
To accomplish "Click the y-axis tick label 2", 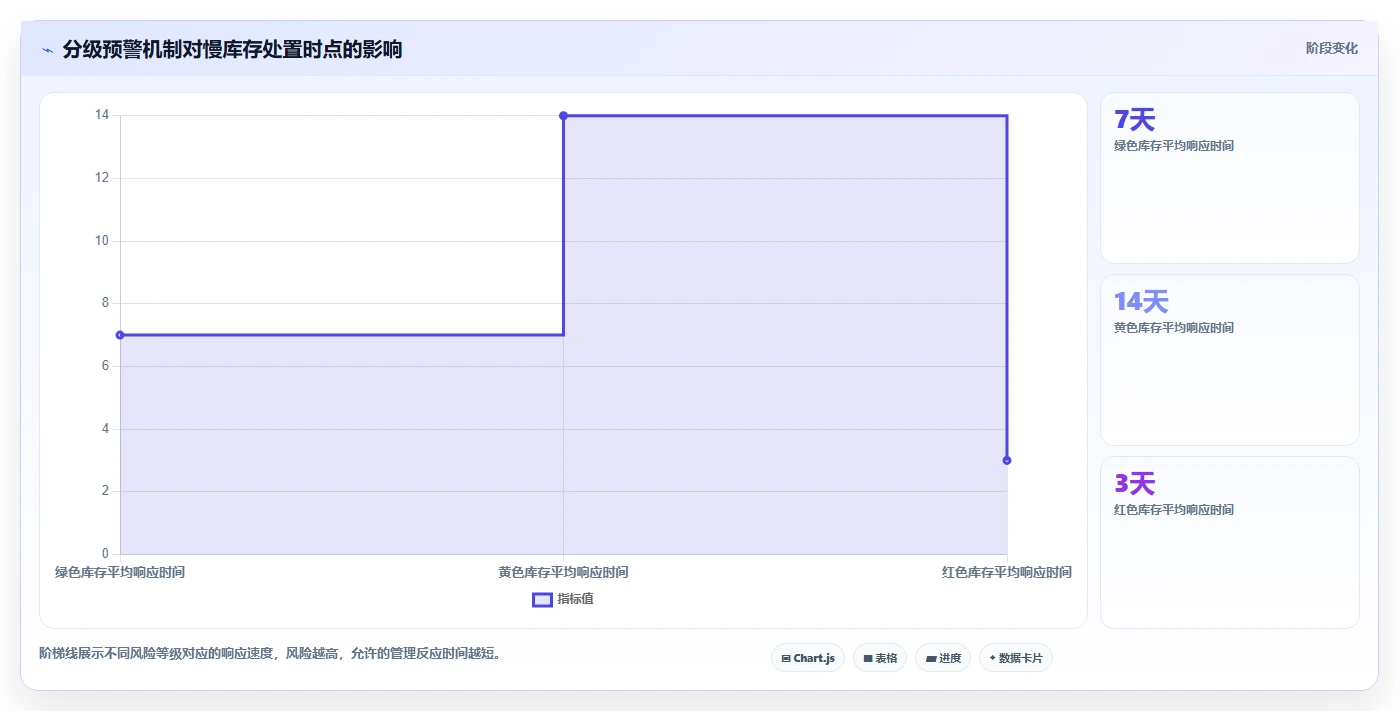I will pos(105,491).
